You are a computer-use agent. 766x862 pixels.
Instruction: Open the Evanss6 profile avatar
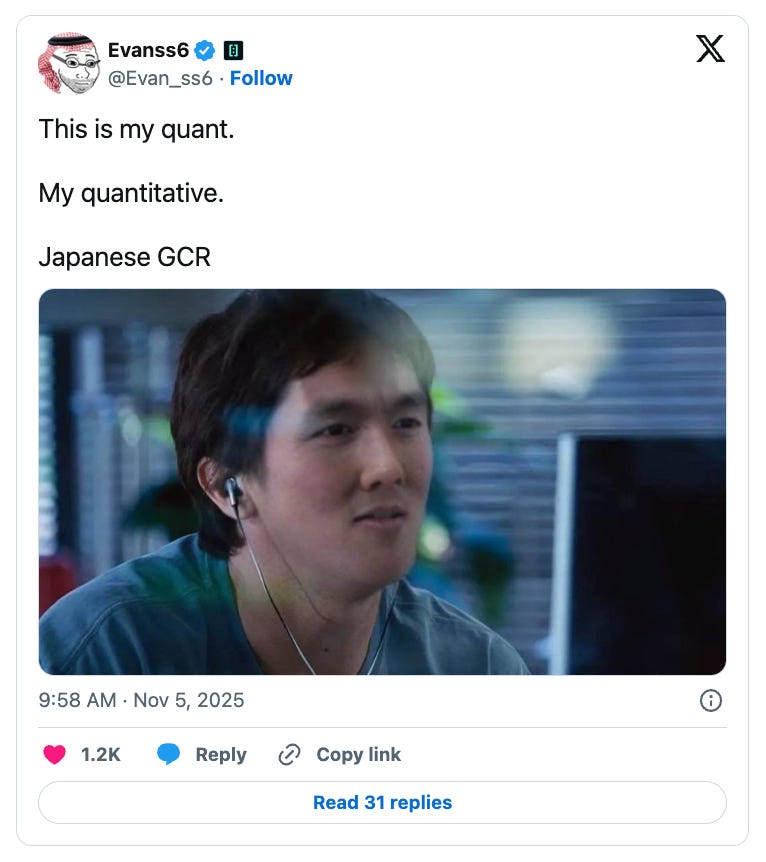click(69, 63)
